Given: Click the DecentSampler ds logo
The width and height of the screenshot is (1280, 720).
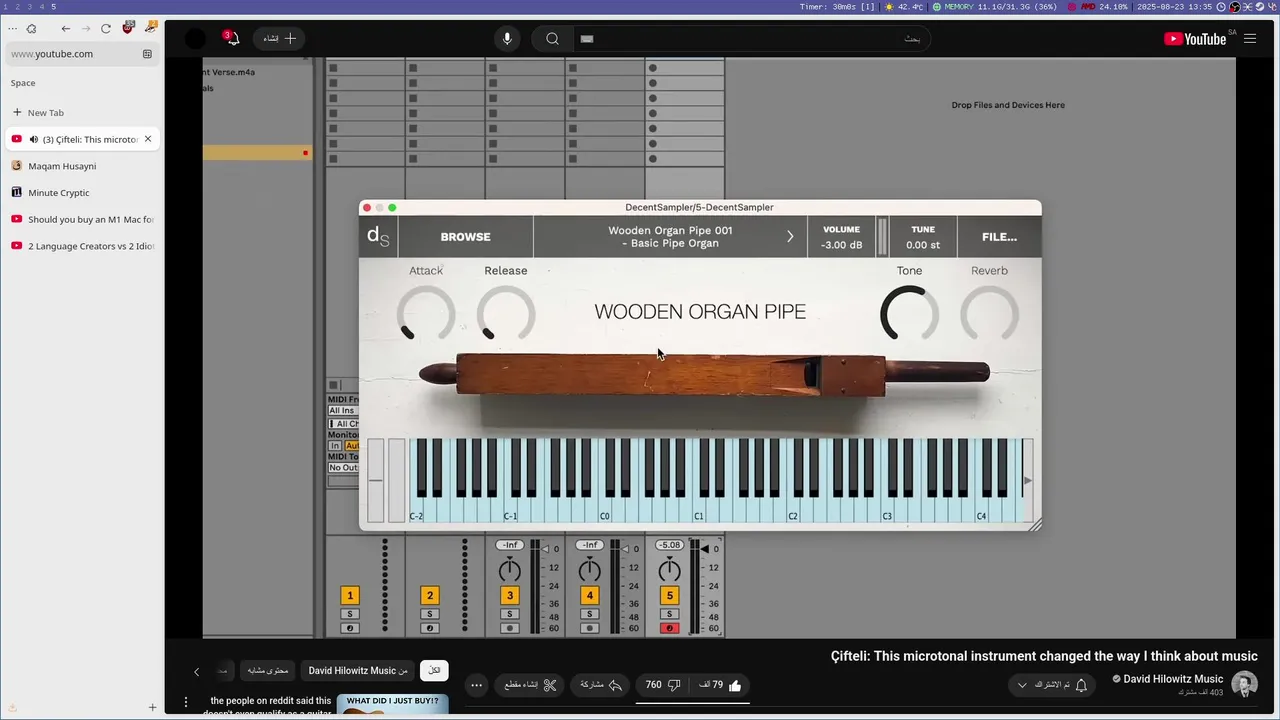Looking at the screenshot, I should coord(378,237).
